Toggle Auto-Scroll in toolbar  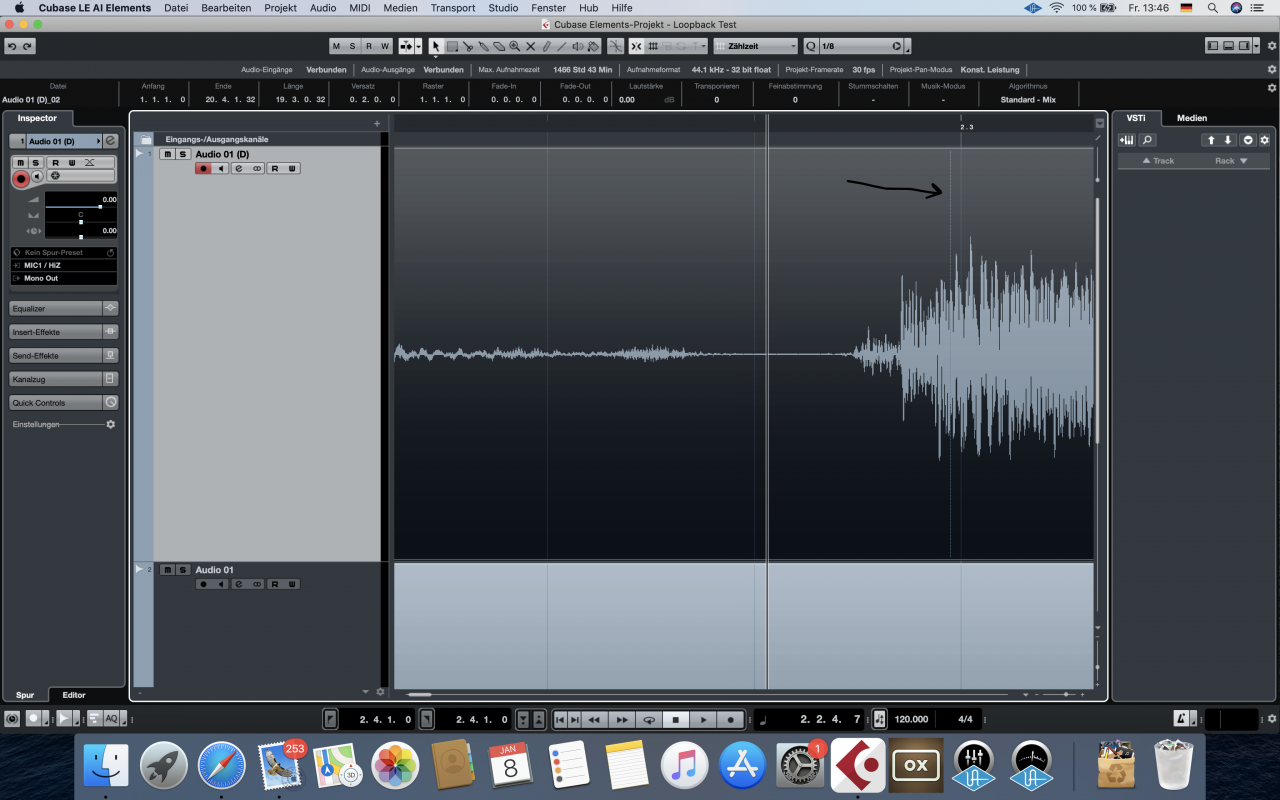pos(406,46)
